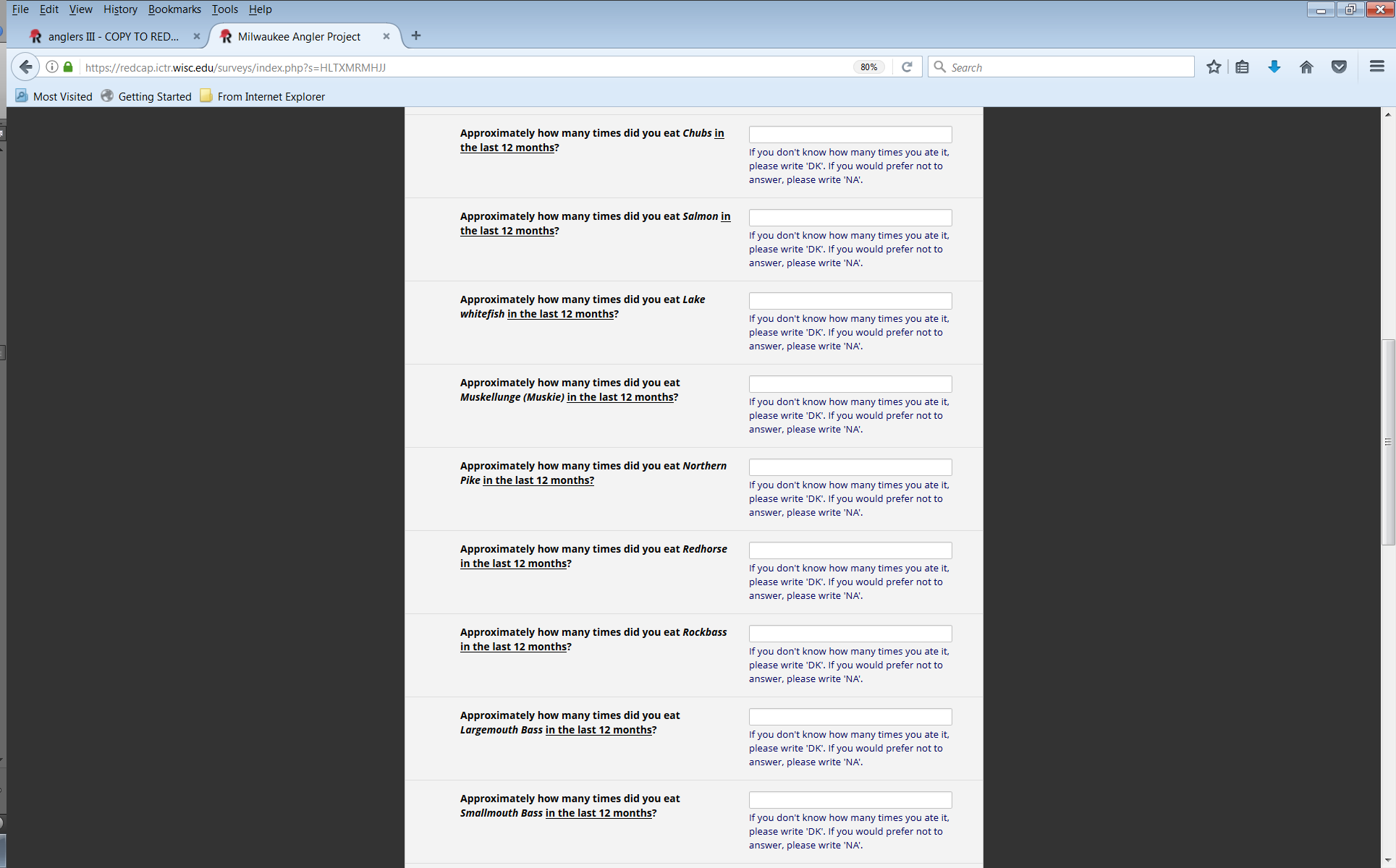
Task: Click the browser back arrow button
Action: (x=26, y=67)
